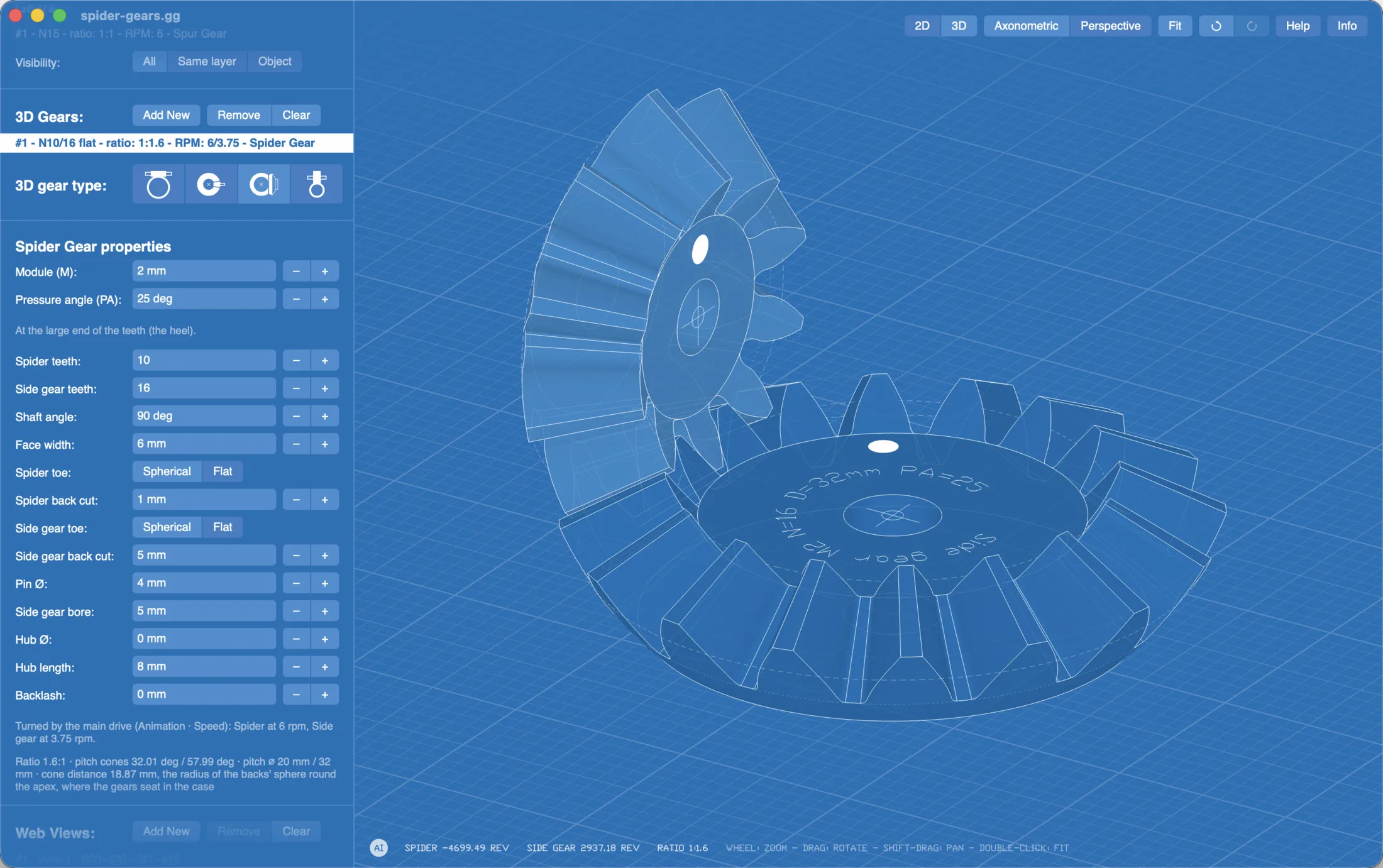Open the Help panel
This screenshot has width=1383, height=868.
[1298, 26]
